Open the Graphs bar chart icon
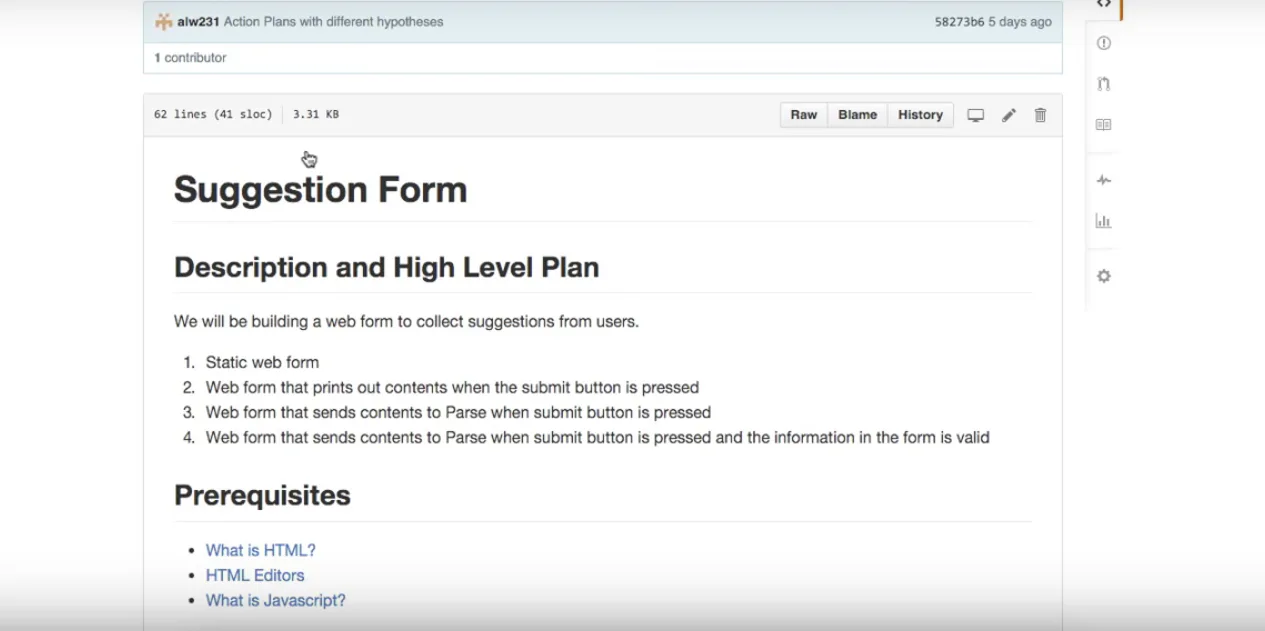The image size is (1265, 631). pyautogui.click(x=1104, y=221)
